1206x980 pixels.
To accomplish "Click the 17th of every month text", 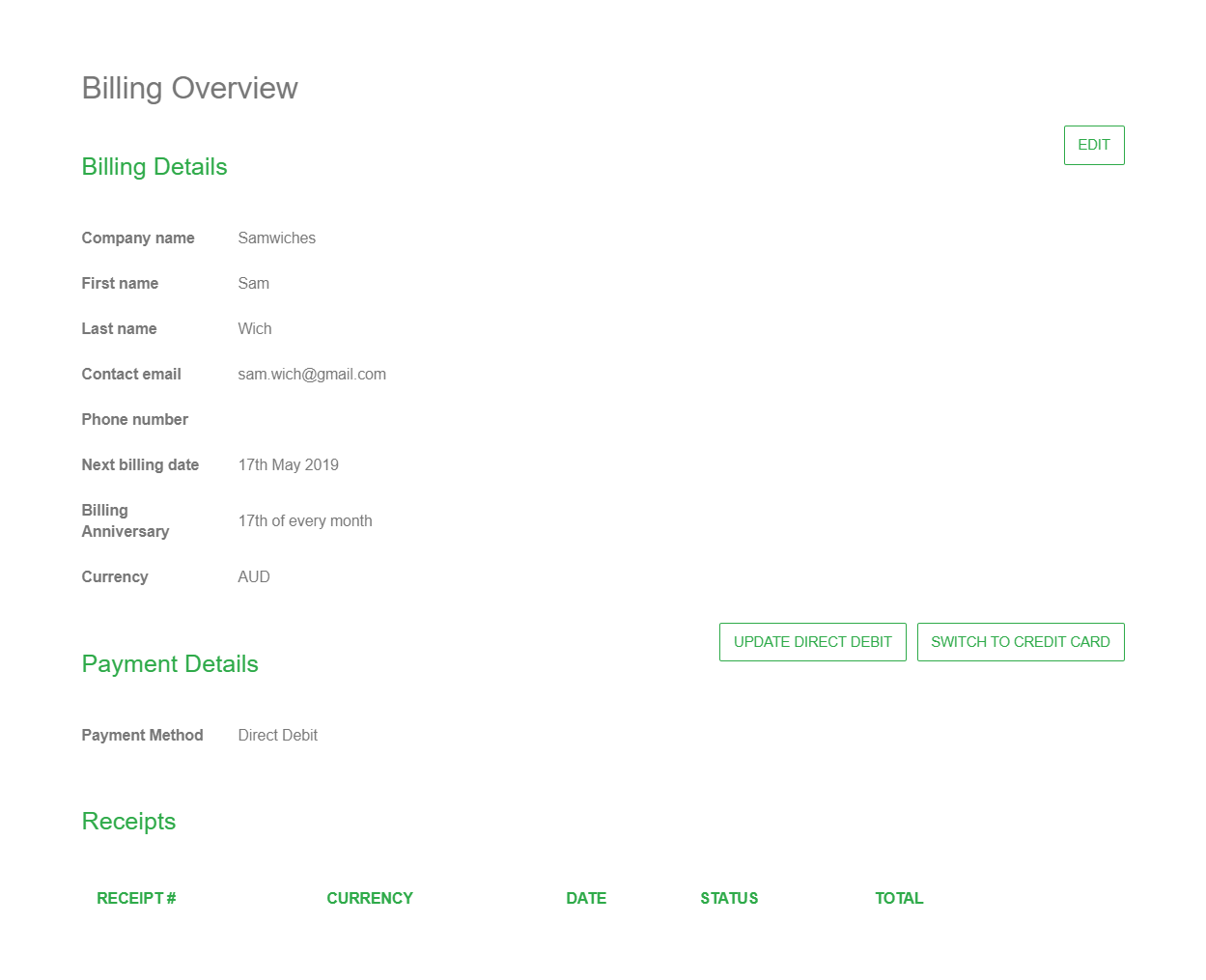I will click(x=304, y=521).
